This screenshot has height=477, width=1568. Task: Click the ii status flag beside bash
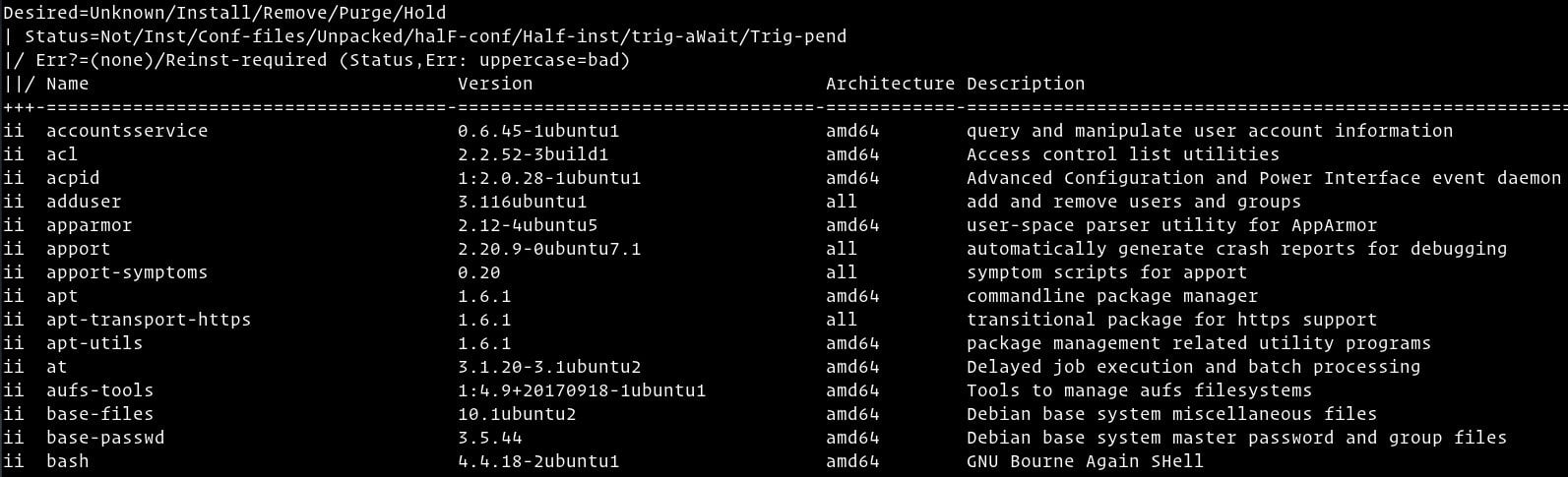click(14, 461)
